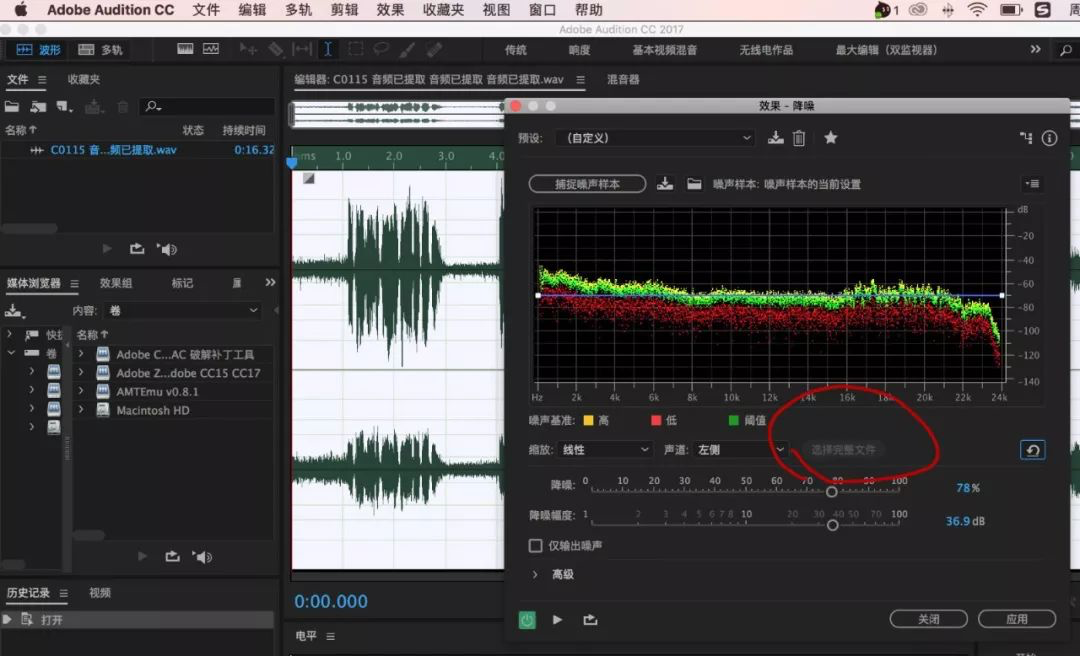The height and width of the screenshot is (656, 1080).
Task: Save the current noise print to disk
Action: [665, 184]
